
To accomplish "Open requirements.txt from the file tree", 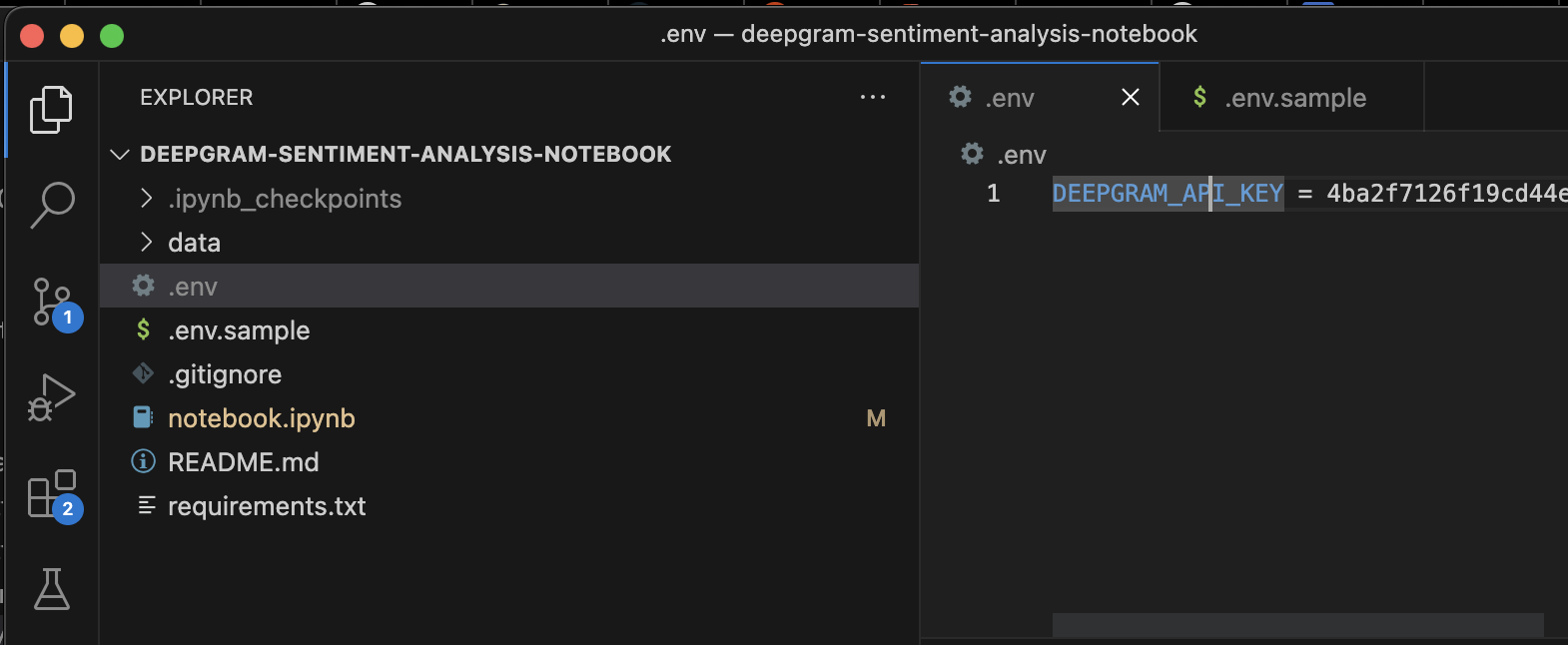I will coord(509,506).
